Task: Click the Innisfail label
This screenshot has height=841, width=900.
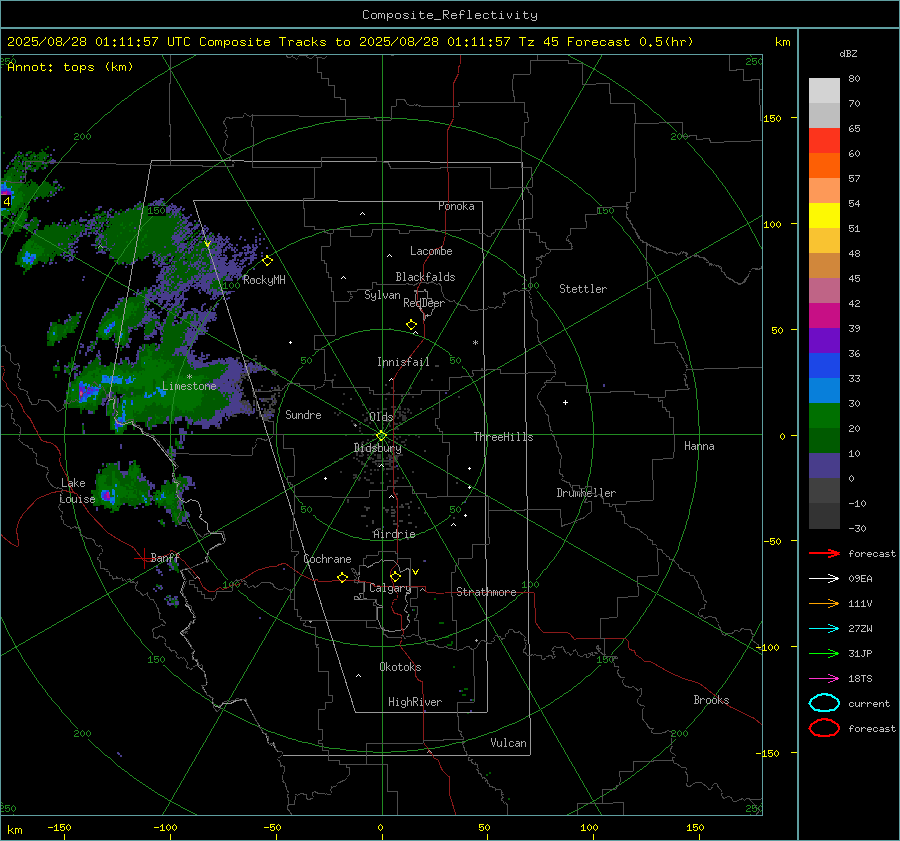Action: (403, 362)
